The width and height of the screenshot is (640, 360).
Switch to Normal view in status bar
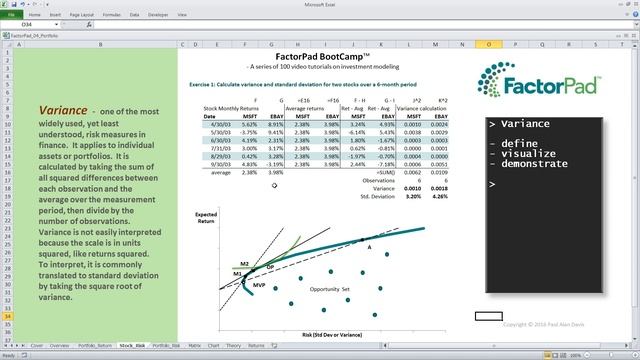tap(547, 356)
